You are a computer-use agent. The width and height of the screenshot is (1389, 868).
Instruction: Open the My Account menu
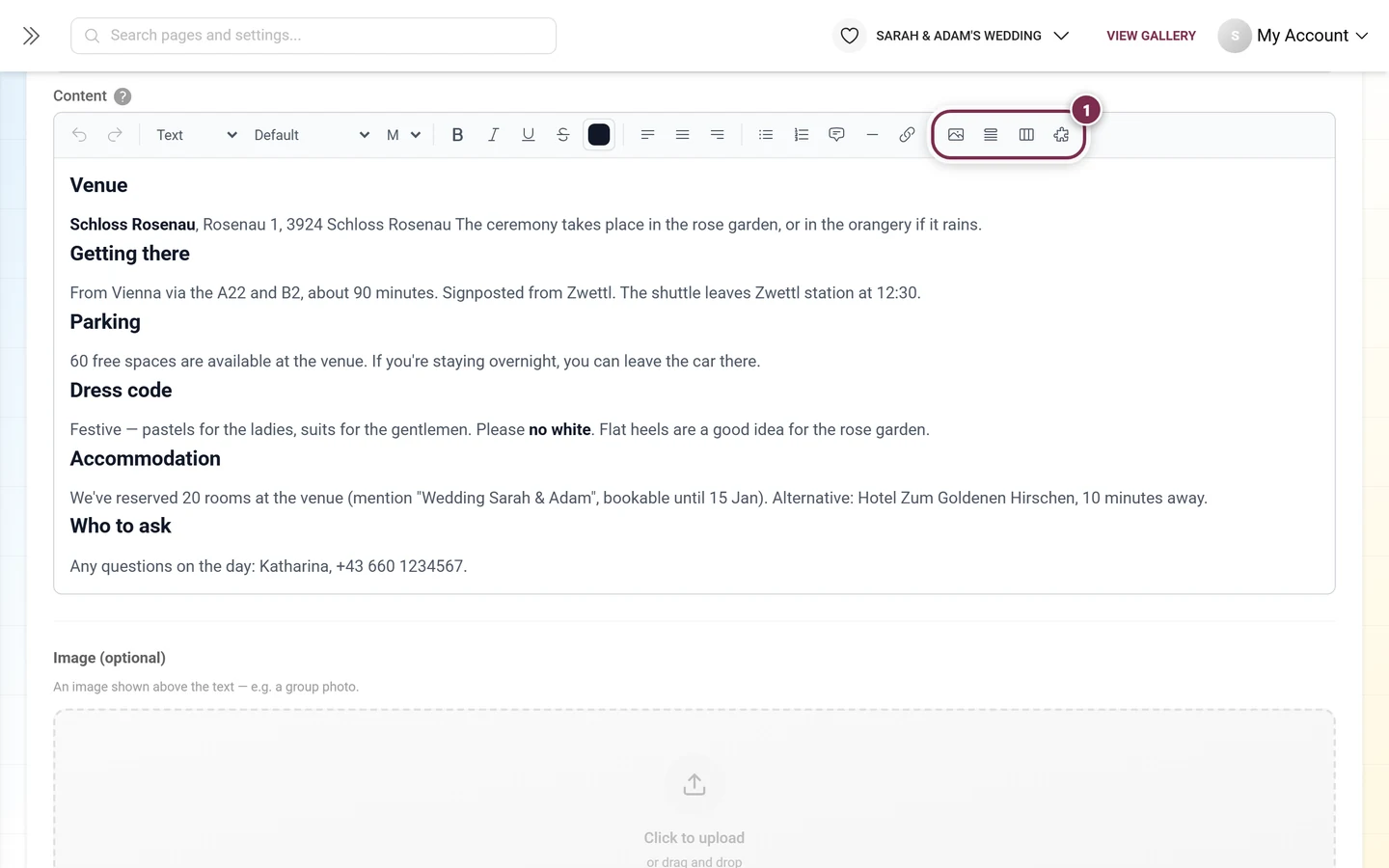point(1312,36)
